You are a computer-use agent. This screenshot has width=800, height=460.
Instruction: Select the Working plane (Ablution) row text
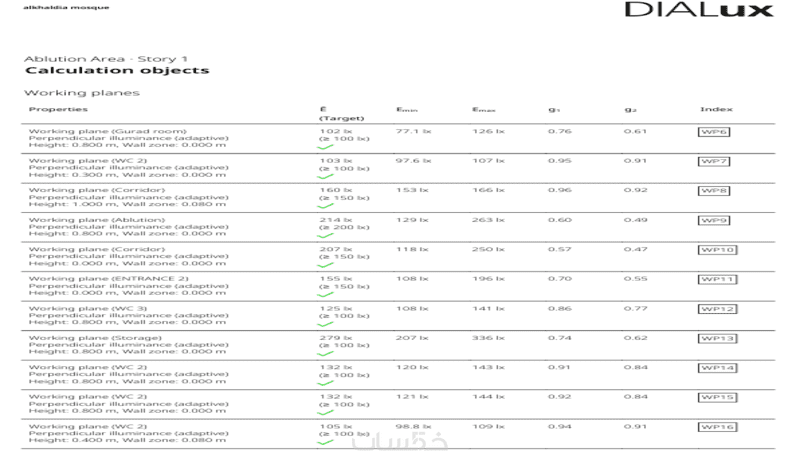[90, 219]
